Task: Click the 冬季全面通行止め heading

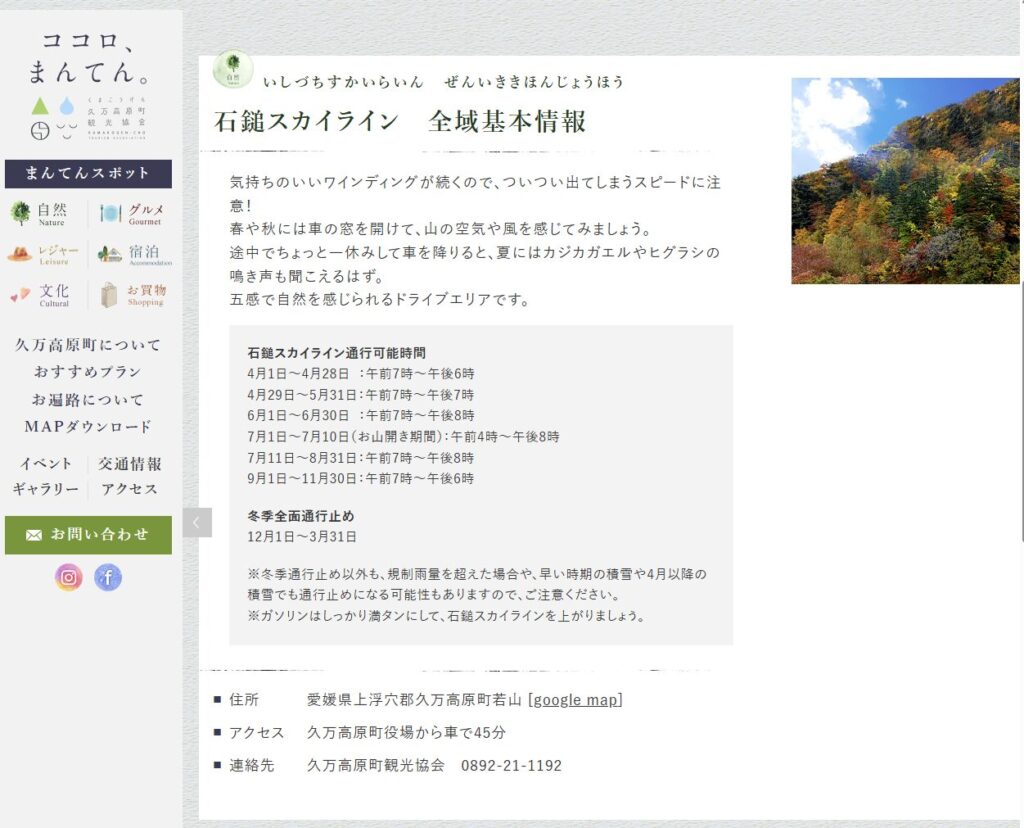Action: pos(300,516)
